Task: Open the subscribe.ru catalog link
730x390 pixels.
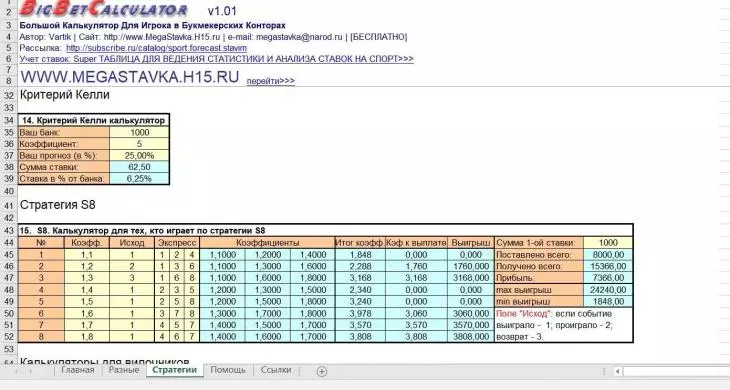Action: pyautogui.click(x=156, y=48)
